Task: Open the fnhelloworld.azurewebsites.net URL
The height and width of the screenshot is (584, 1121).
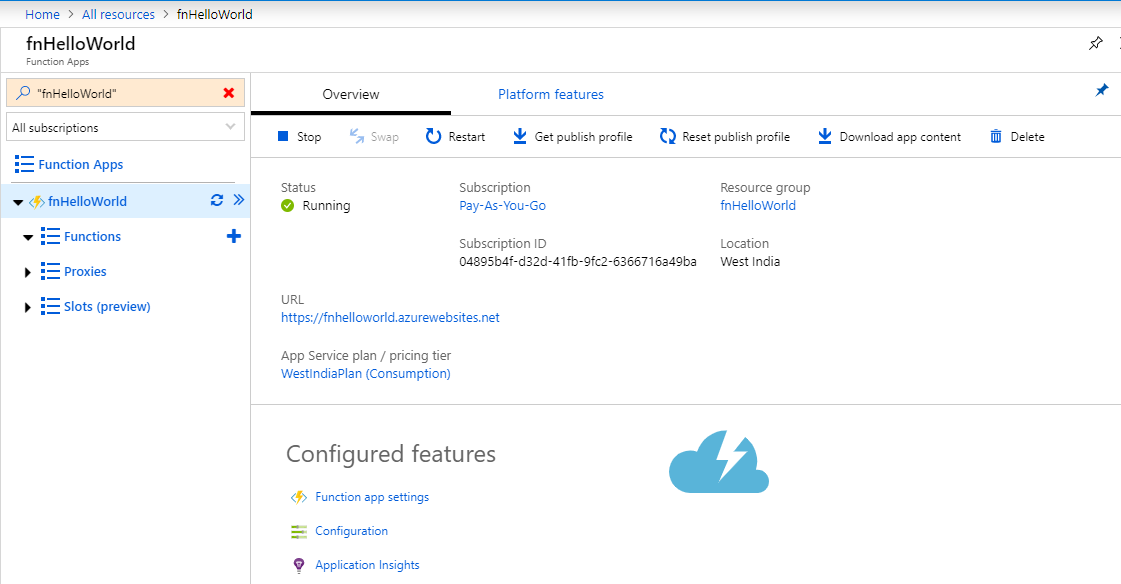Action: pos(390,318)
